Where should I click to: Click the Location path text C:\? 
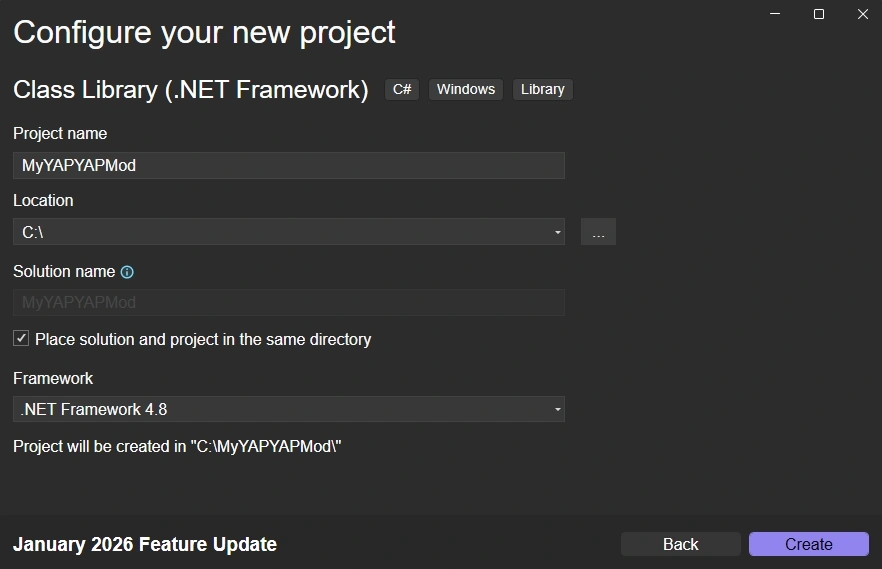33,232
